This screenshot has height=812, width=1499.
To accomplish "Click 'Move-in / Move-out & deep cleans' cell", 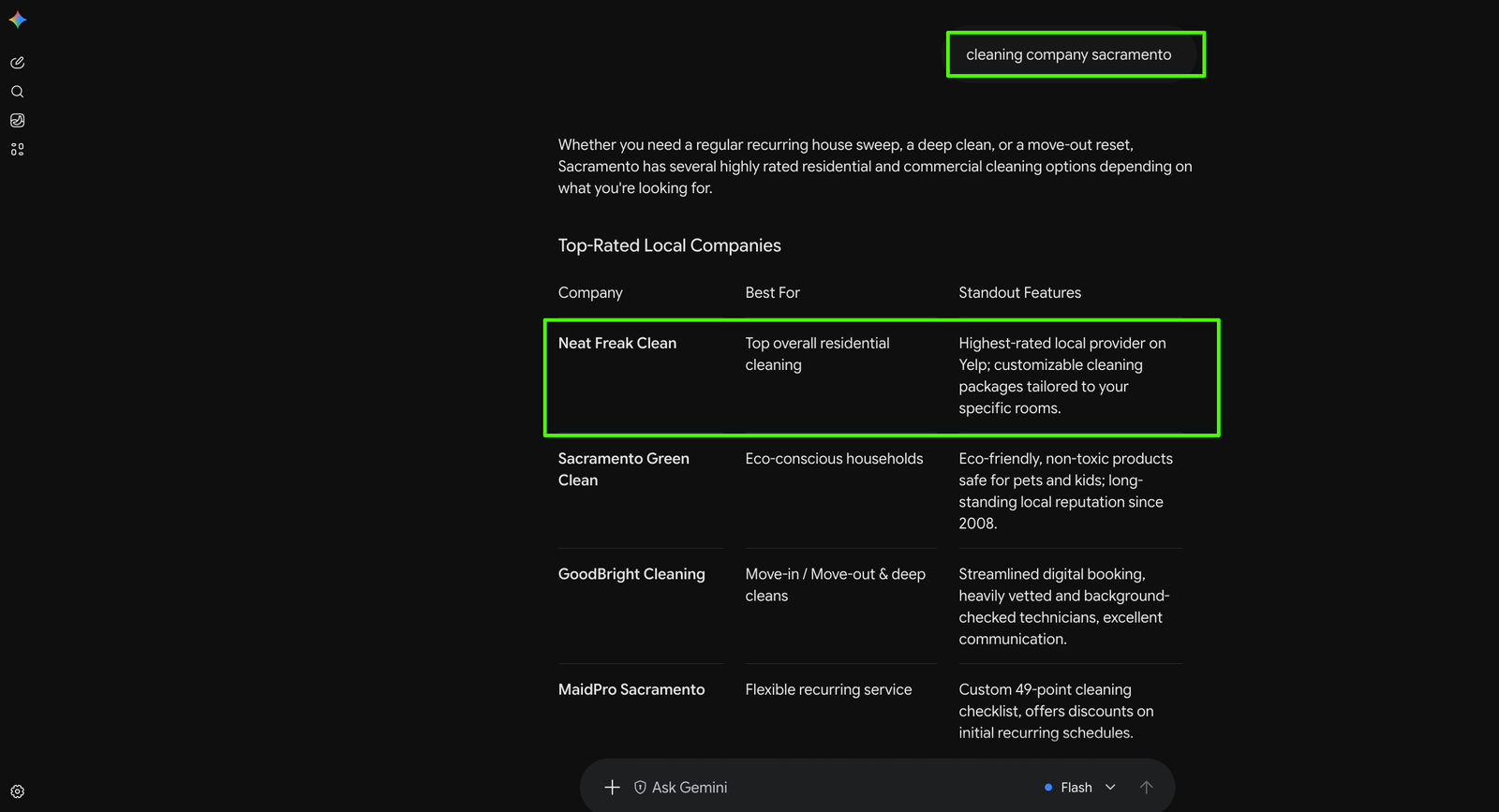I will tap(836, 584).
